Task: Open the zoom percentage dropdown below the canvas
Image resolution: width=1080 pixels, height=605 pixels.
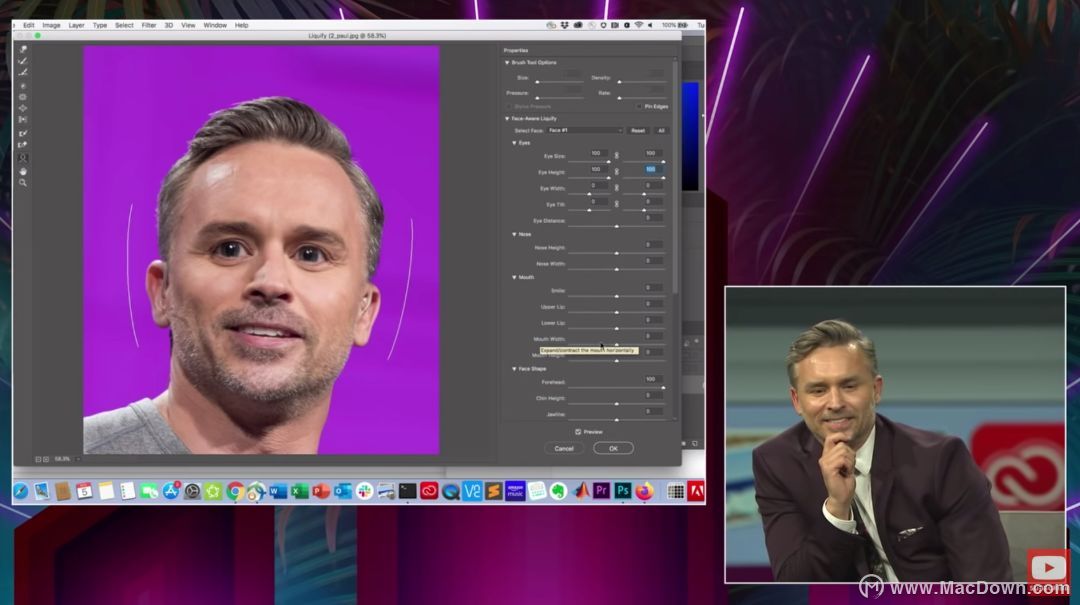Action: (x=78, y=459)
